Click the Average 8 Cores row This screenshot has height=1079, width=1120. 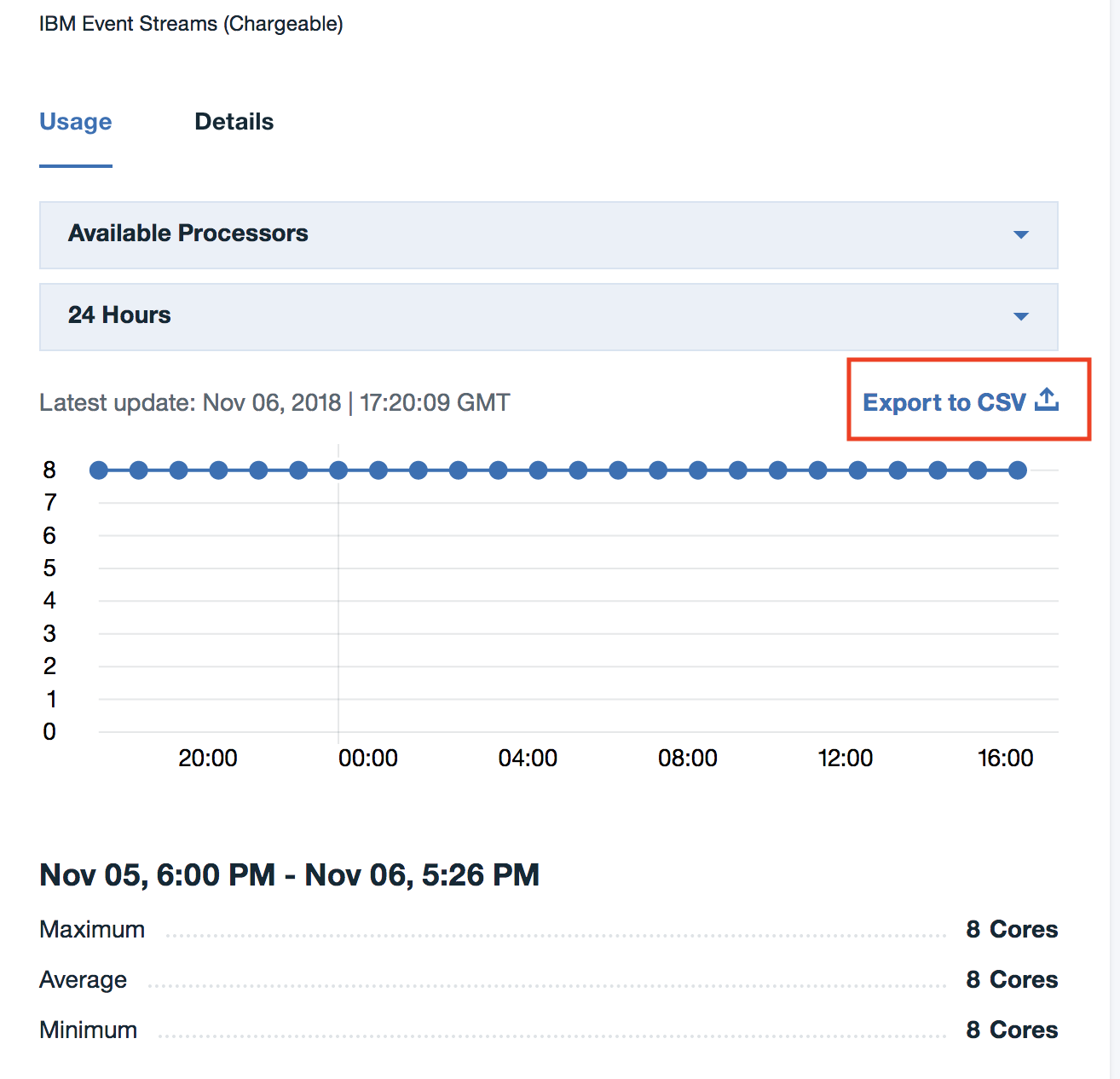[549, 979]
